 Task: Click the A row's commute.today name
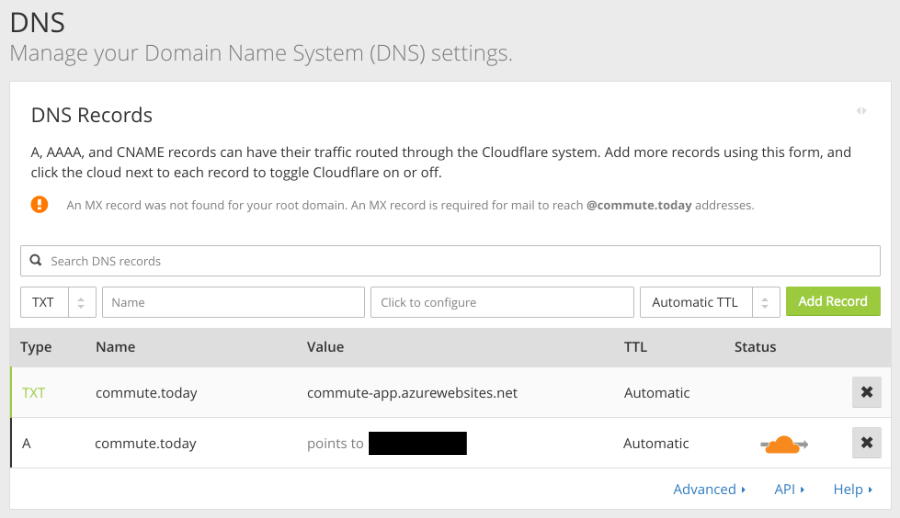click(x=145, y=443)
